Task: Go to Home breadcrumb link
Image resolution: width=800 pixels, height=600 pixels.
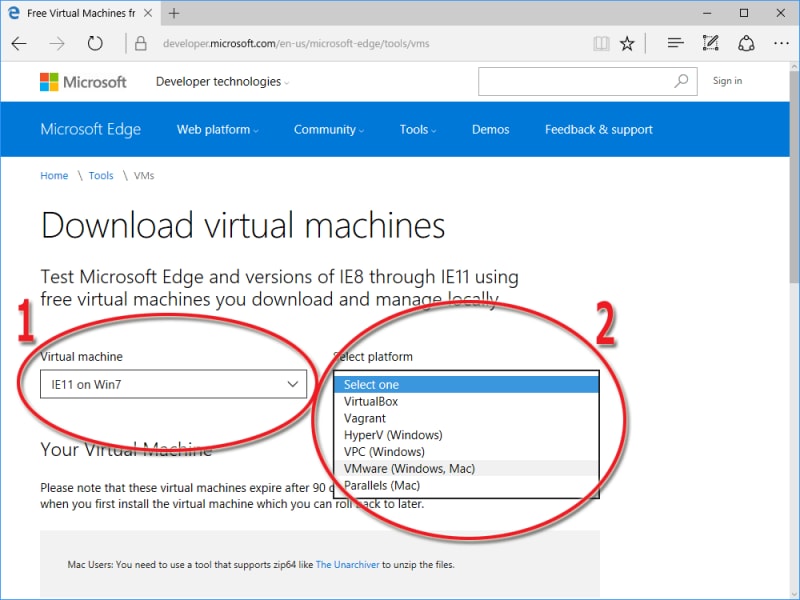Action: 54,175
